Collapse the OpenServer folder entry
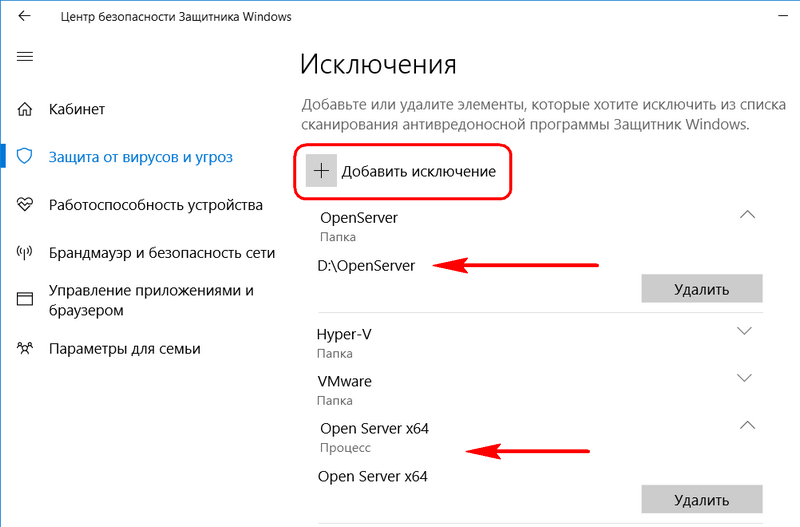This screenshot has width=800, height=527. click(x=747, y=215)
